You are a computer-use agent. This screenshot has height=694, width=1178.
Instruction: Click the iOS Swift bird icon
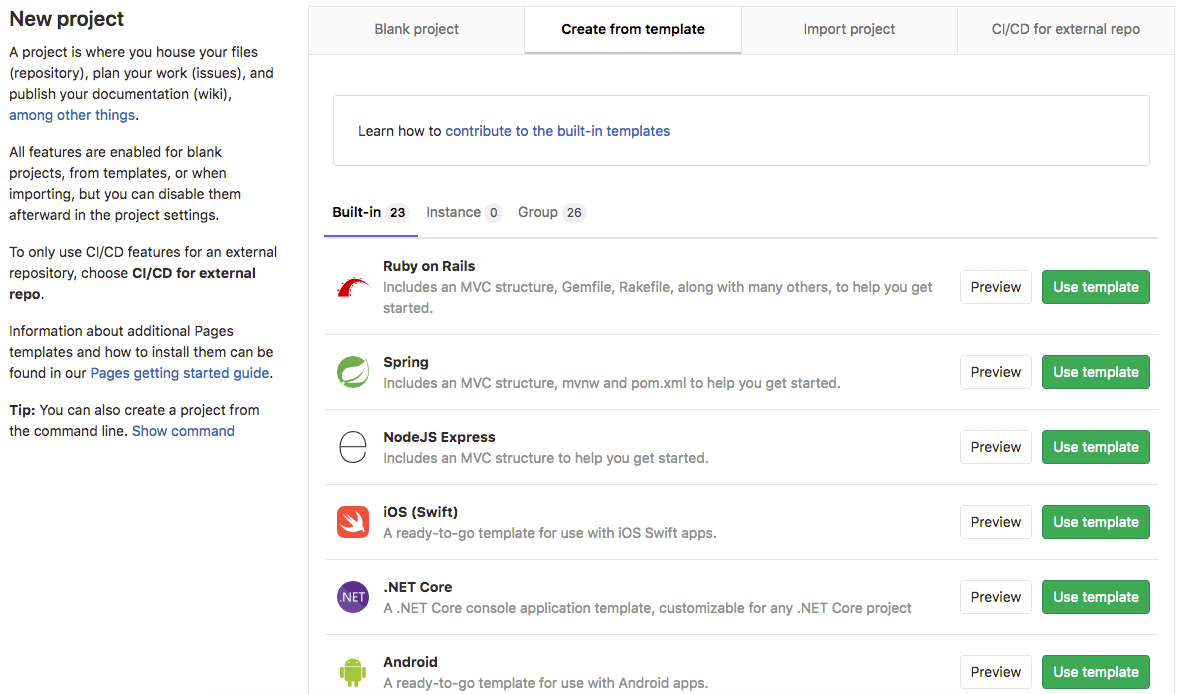click(x=352, y=522)
